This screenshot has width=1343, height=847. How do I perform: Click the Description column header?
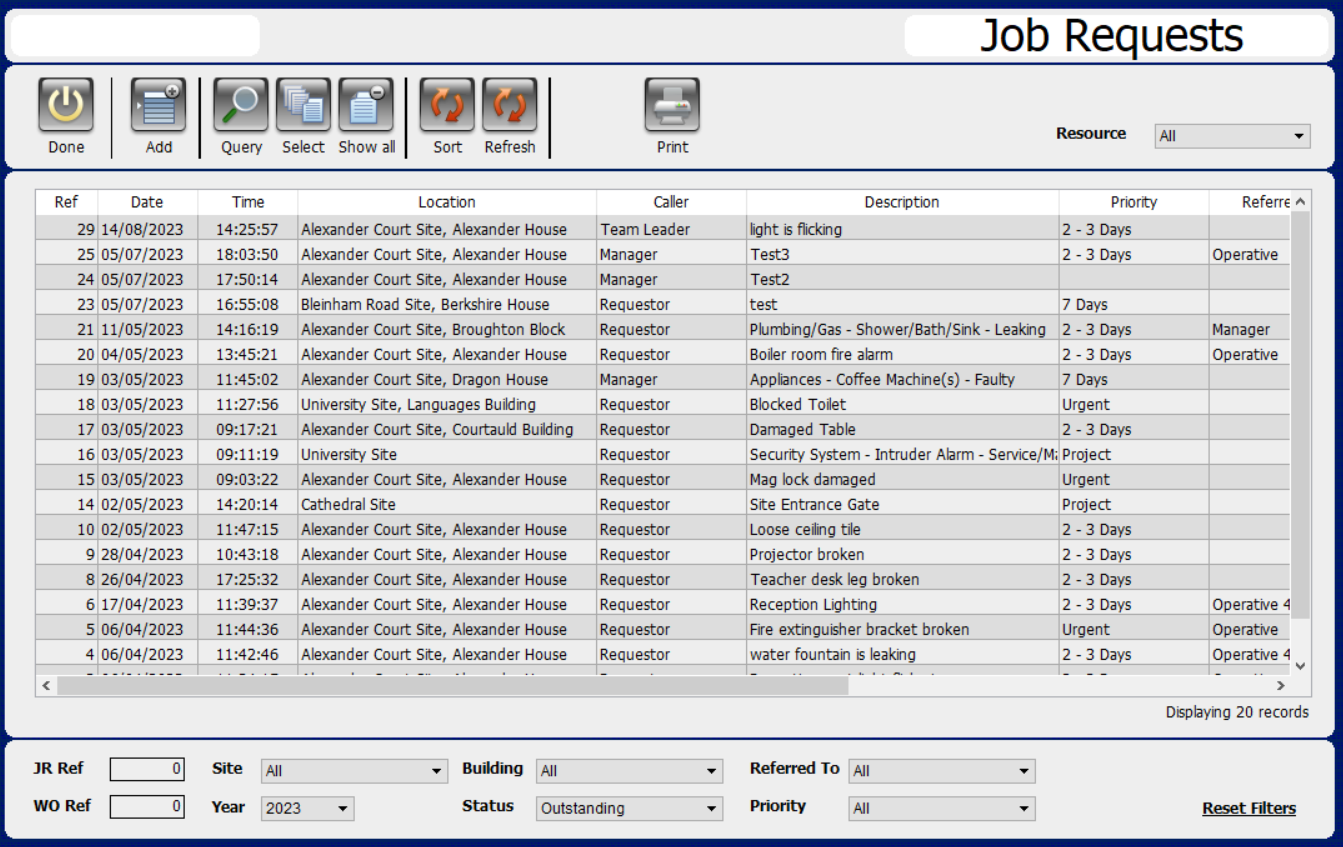[902, 202]
